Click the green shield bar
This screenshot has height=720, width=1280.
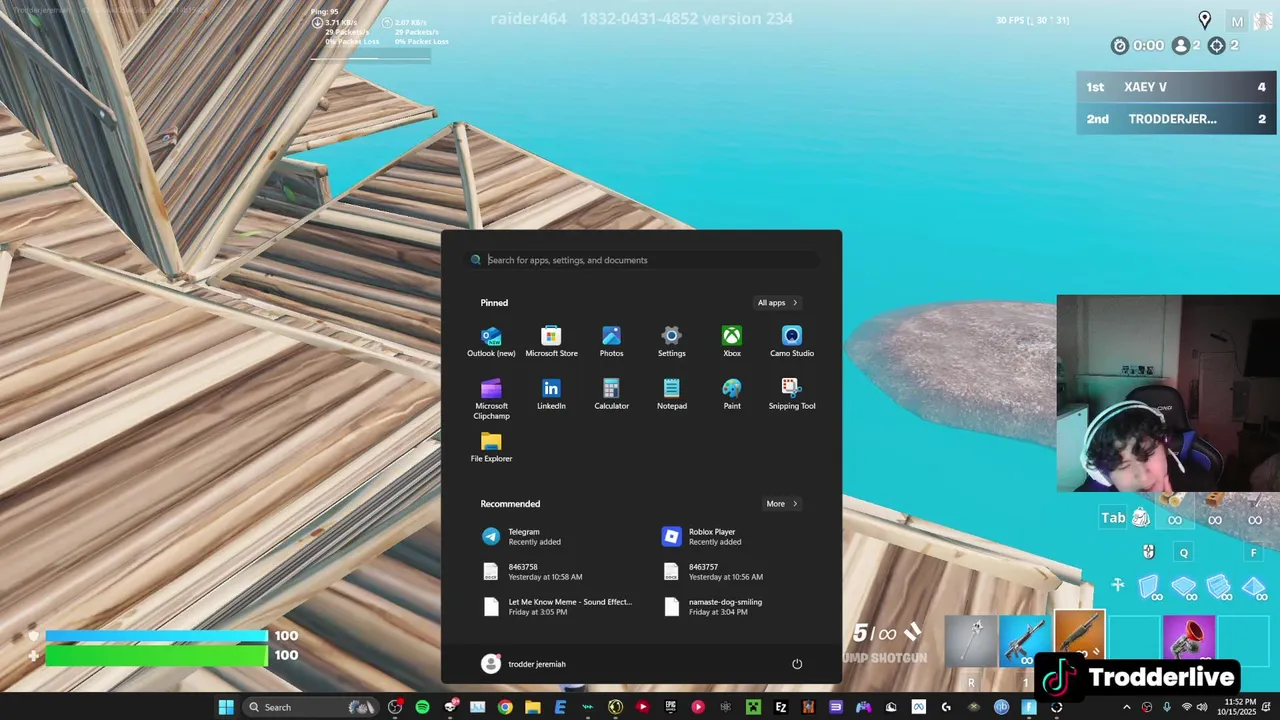[157, 656]
